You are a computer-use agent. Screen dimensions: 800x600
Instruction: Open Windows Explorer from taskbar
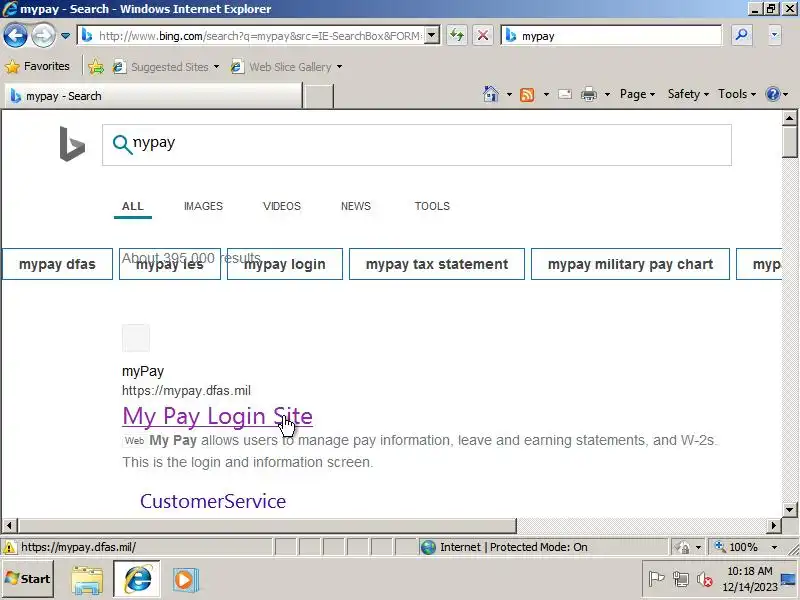tap(87, 580)
